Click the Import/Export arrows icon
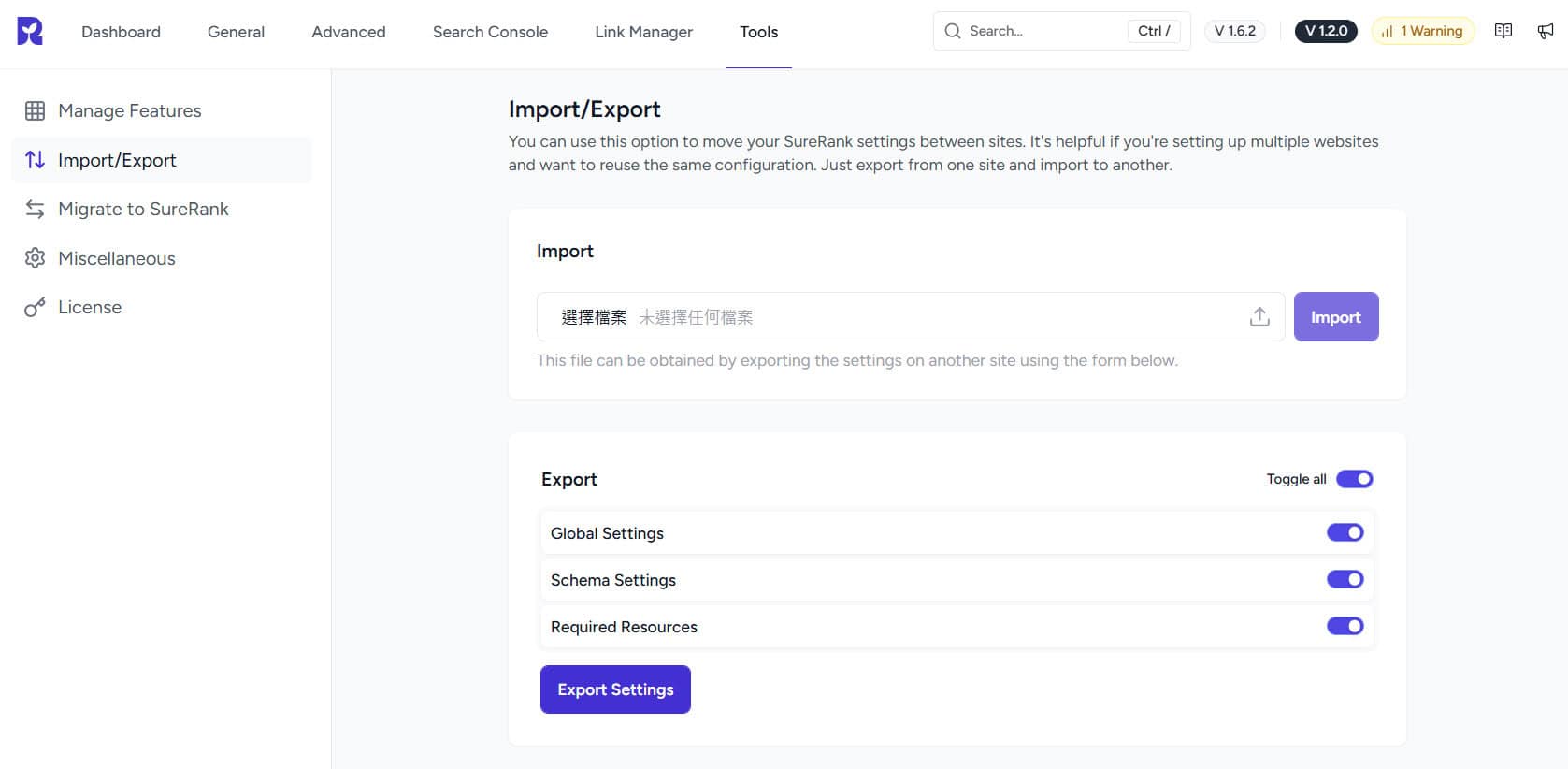Viewport: 1568px width, 769px height. [35, 160]
